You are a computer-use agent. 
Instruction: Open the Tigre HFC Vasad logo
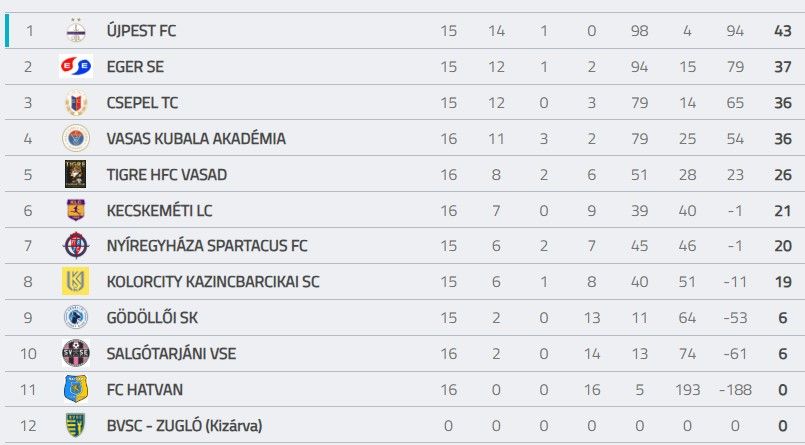[76, 174]
